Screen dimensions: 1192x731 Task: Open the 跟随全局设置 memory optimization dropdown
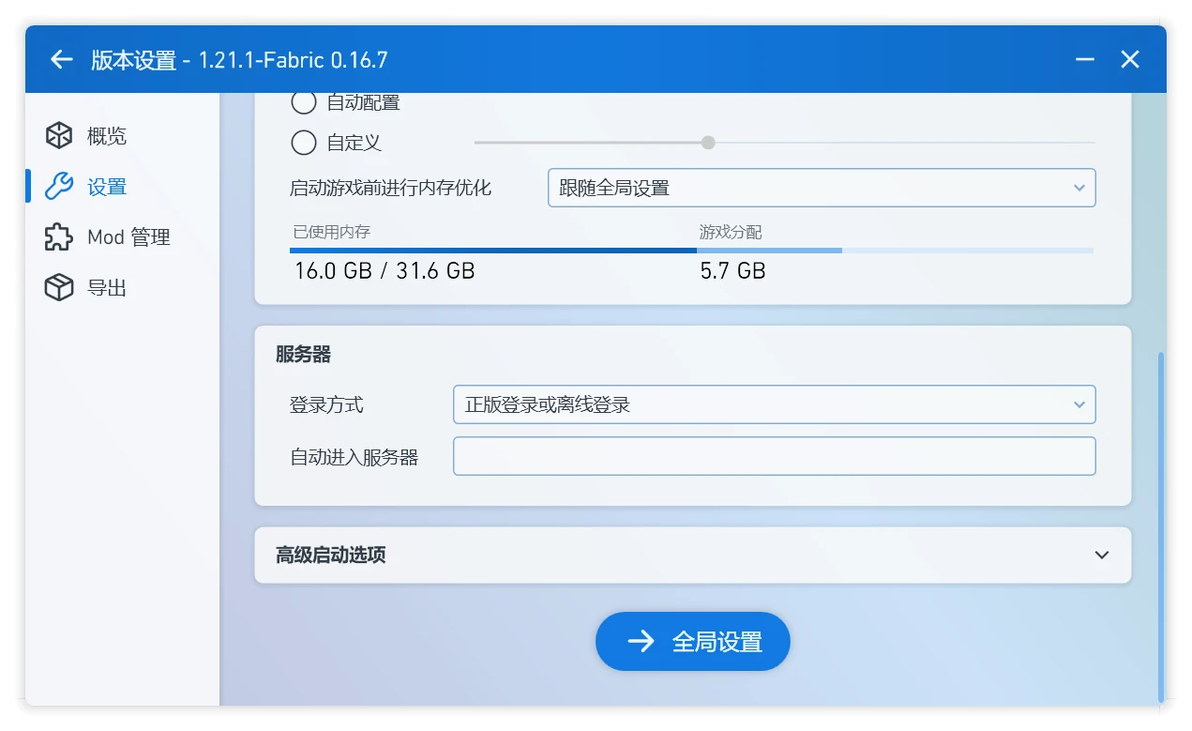822,188
